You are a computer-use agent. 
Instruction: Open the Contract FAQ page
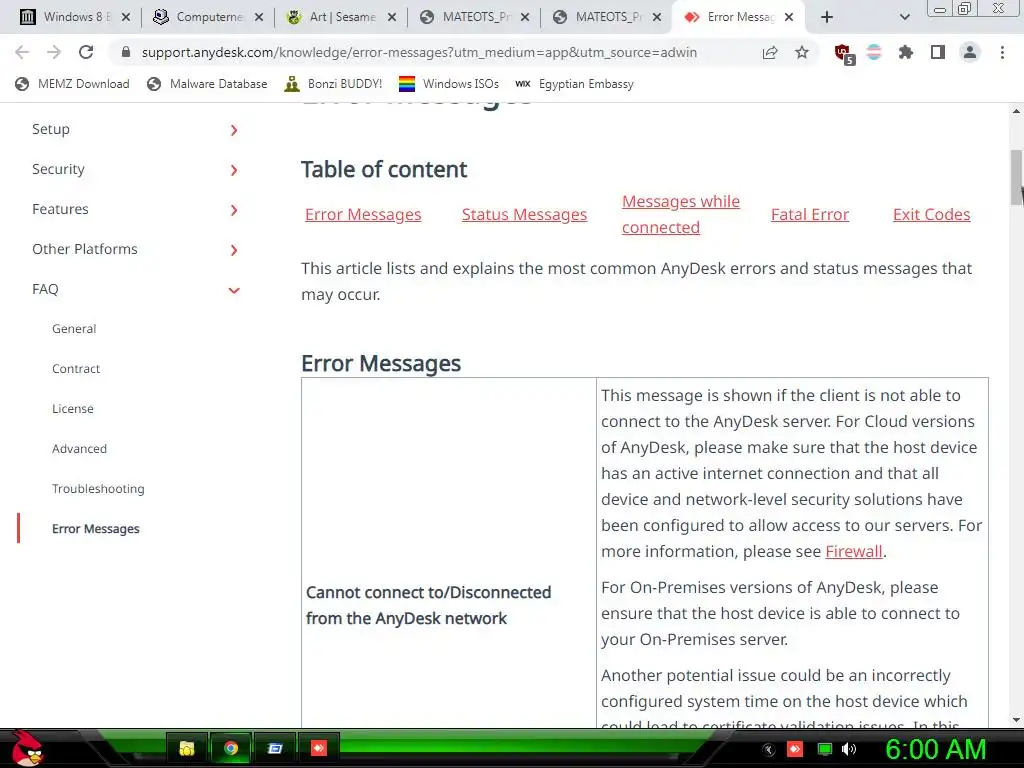[76, 368]
